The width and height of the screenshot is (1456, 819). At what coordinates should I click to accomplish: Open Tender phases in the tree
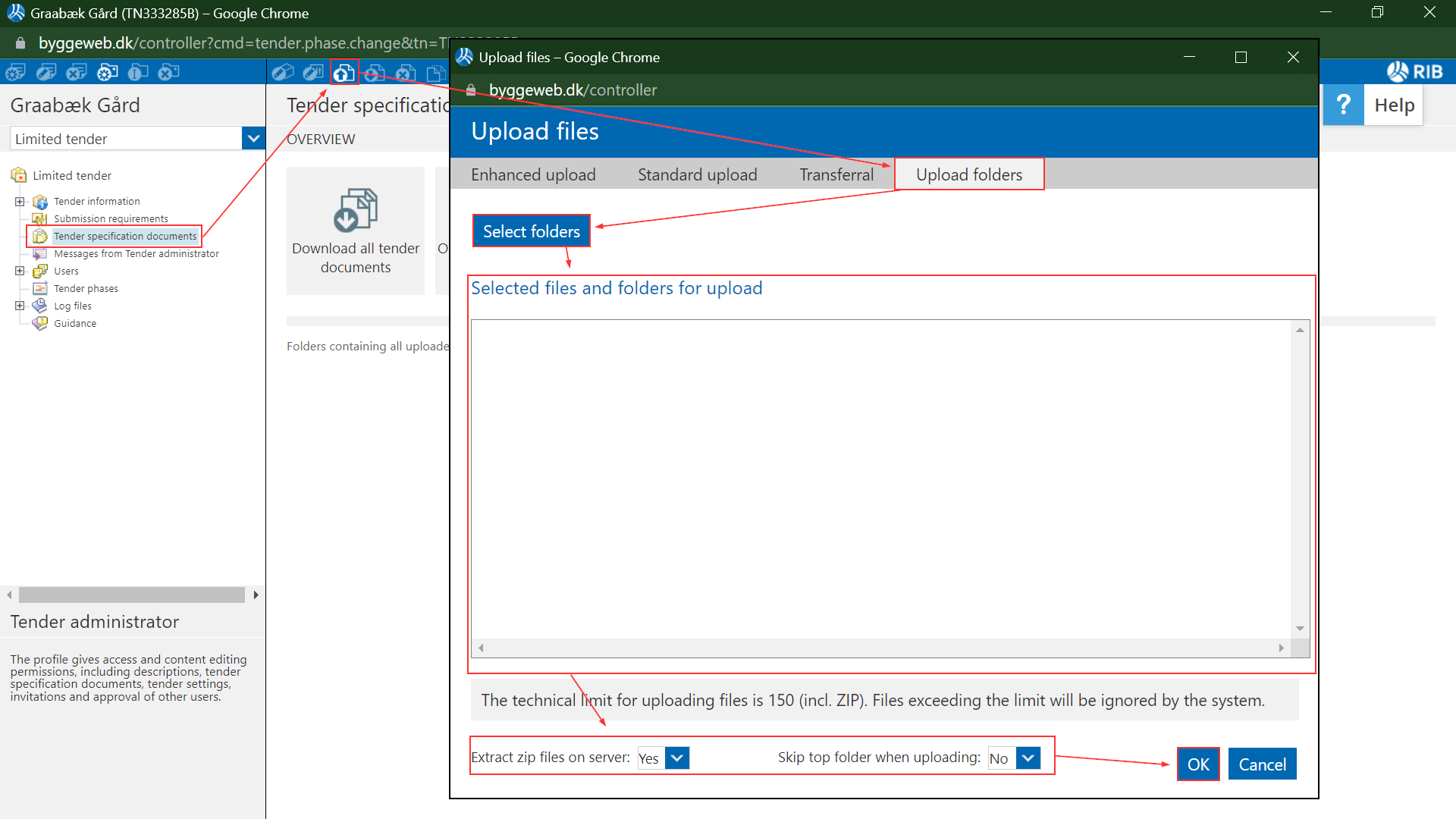click(86, 289)
